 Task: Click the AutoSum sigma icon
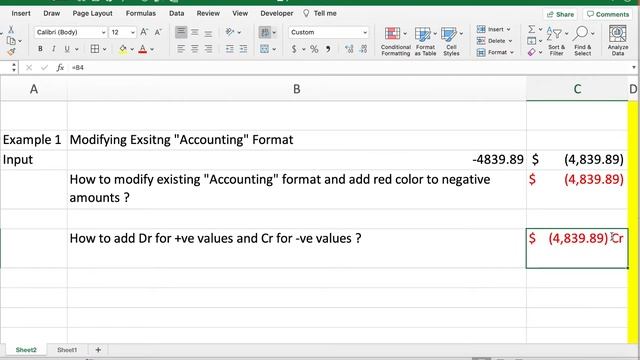531,29
